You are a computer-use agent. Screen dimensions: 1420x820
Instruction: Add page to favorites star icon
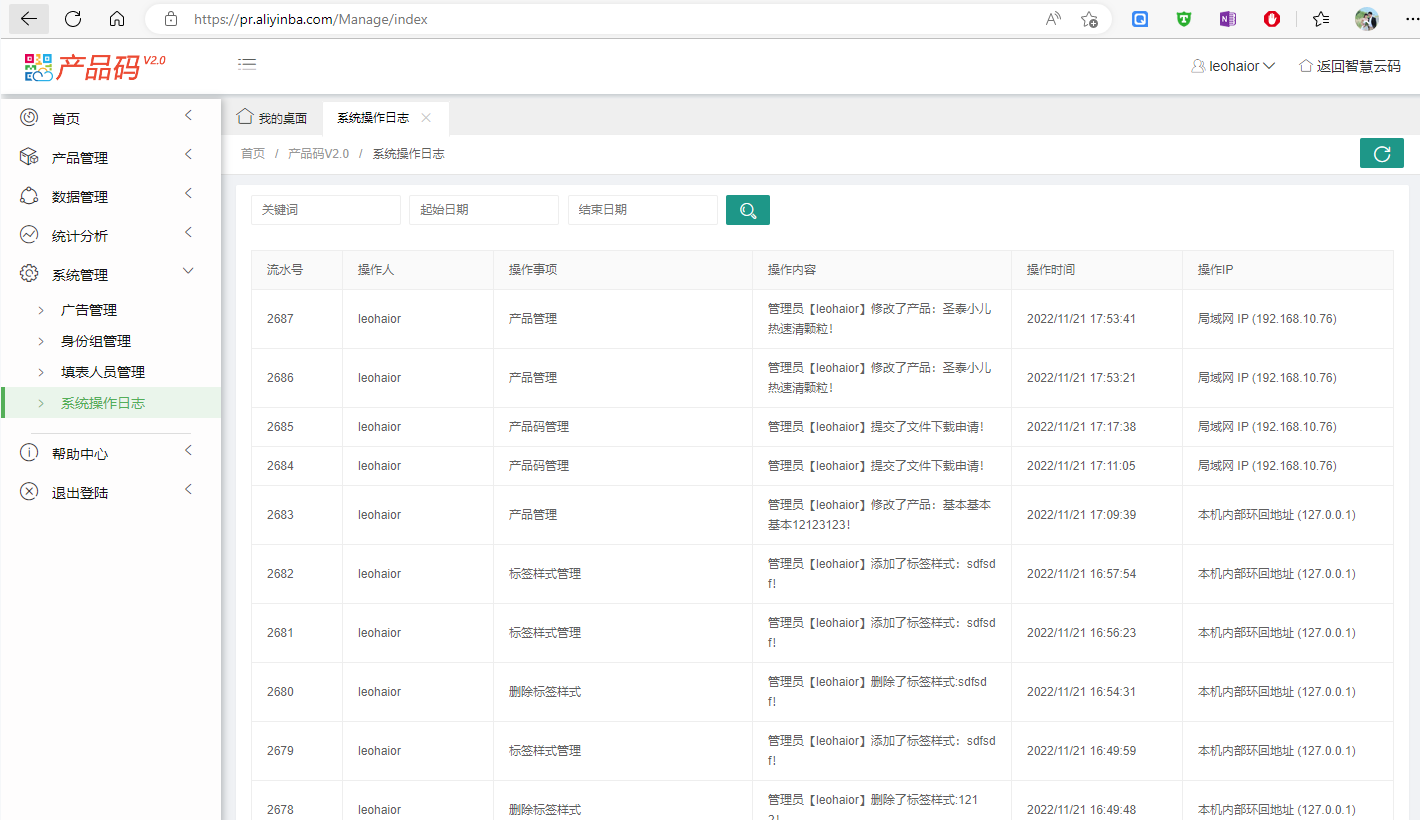click(x=1089, y=19)
